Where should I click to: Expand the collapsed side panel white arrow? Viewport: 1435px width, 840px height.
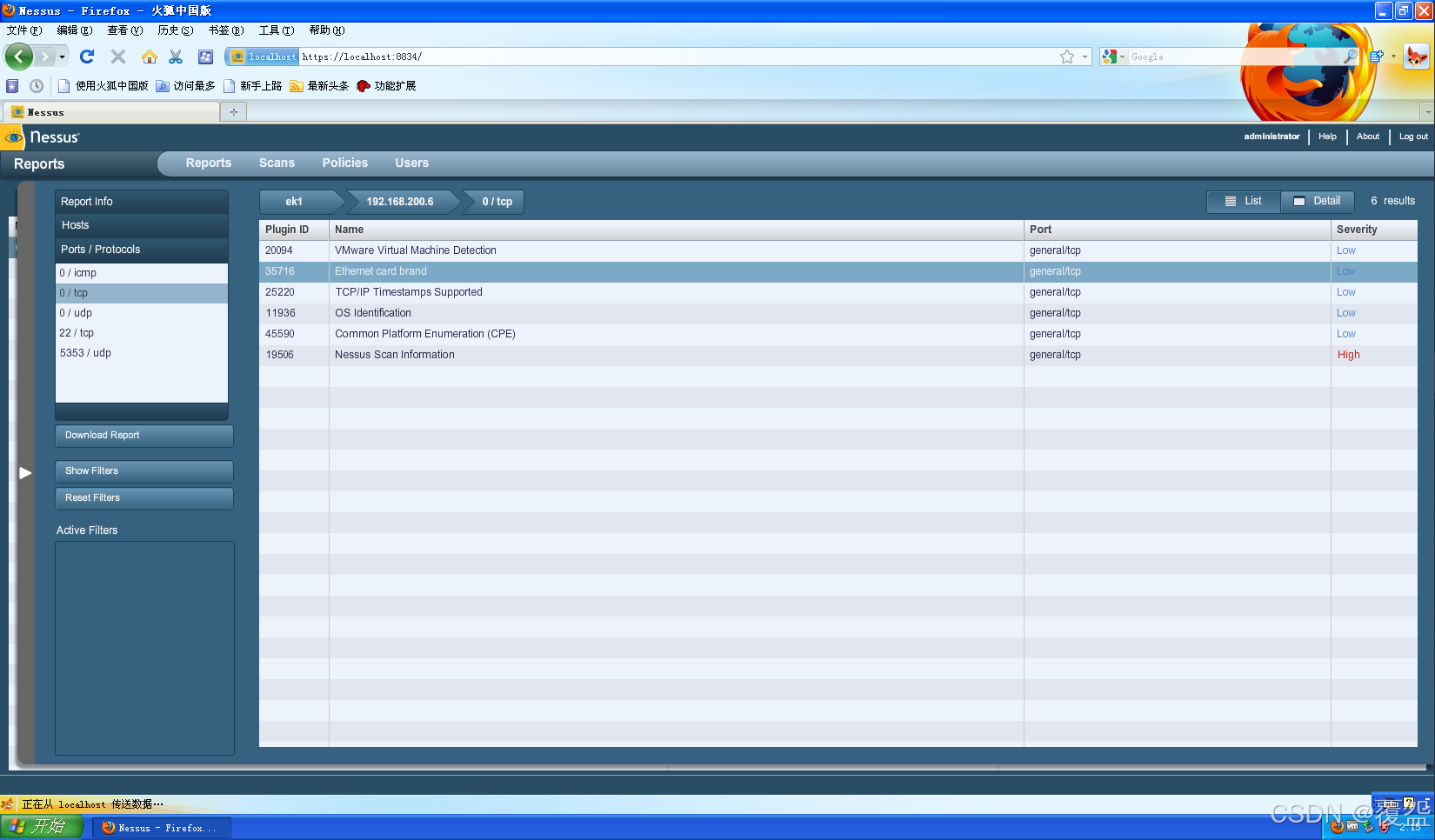tap(25, 473)
